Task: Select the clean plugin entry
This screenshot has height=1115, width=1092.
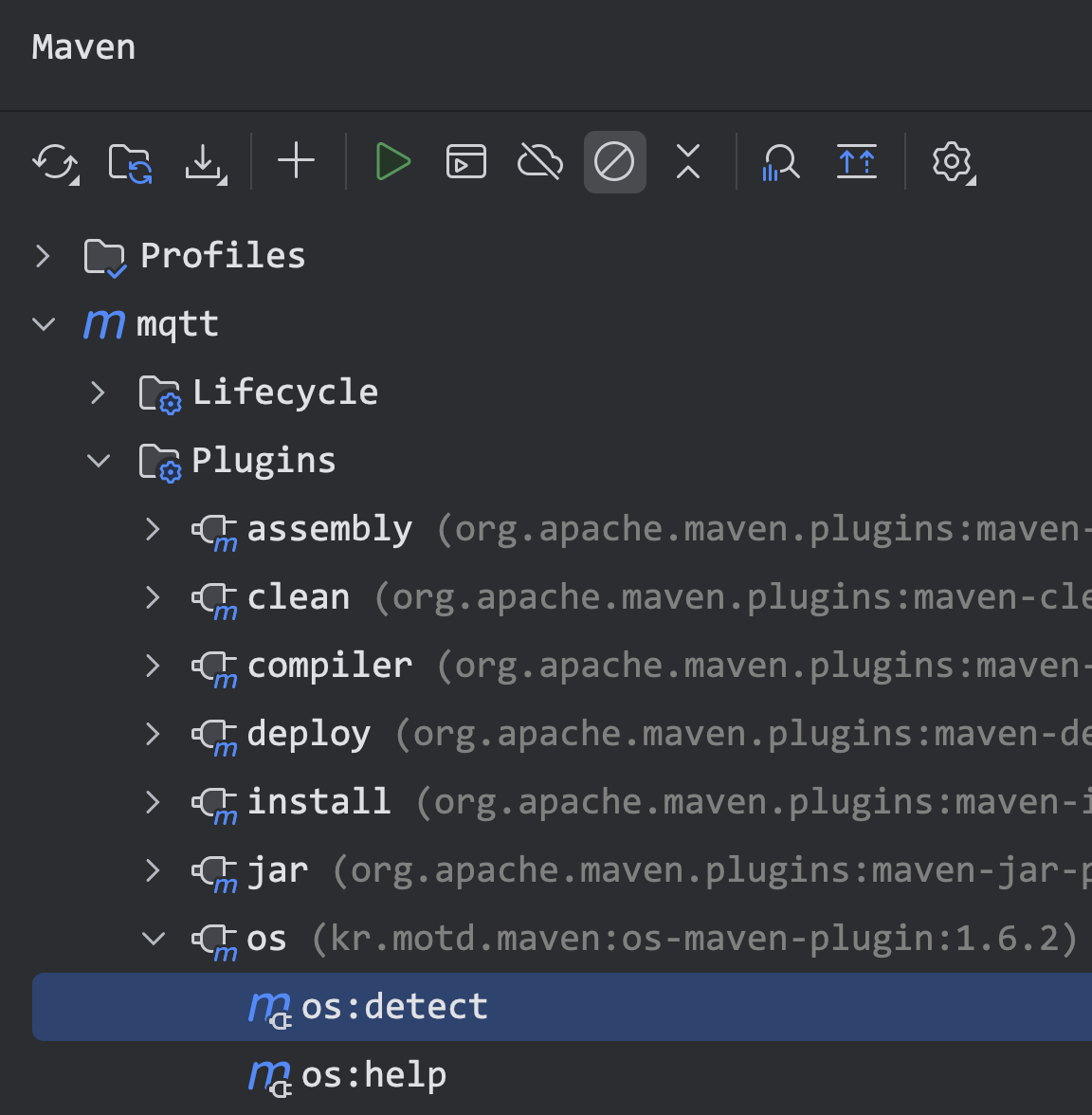Action: (x=298, y=596)
